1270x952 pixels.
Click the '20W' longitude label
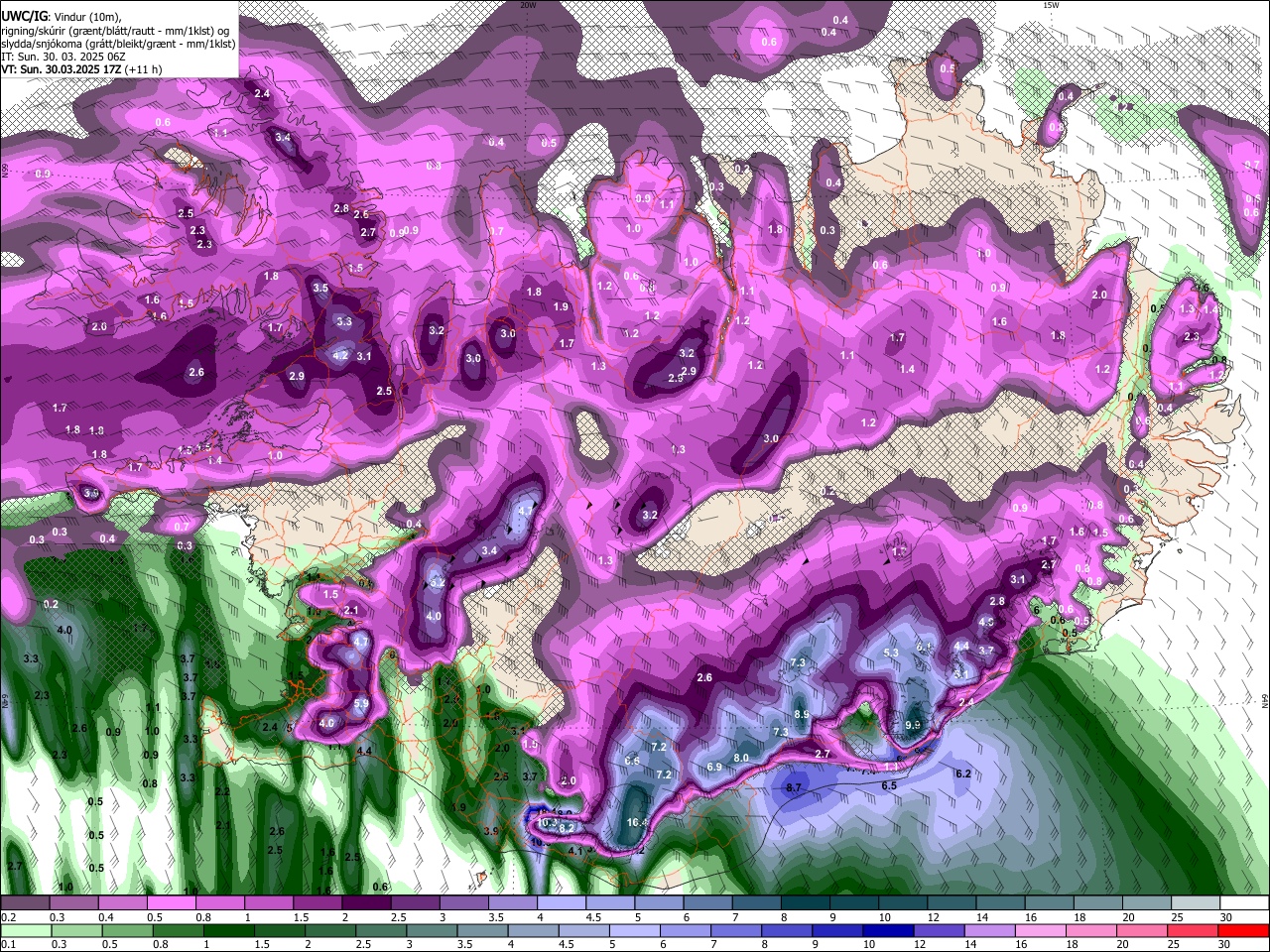tap(528, 5)
